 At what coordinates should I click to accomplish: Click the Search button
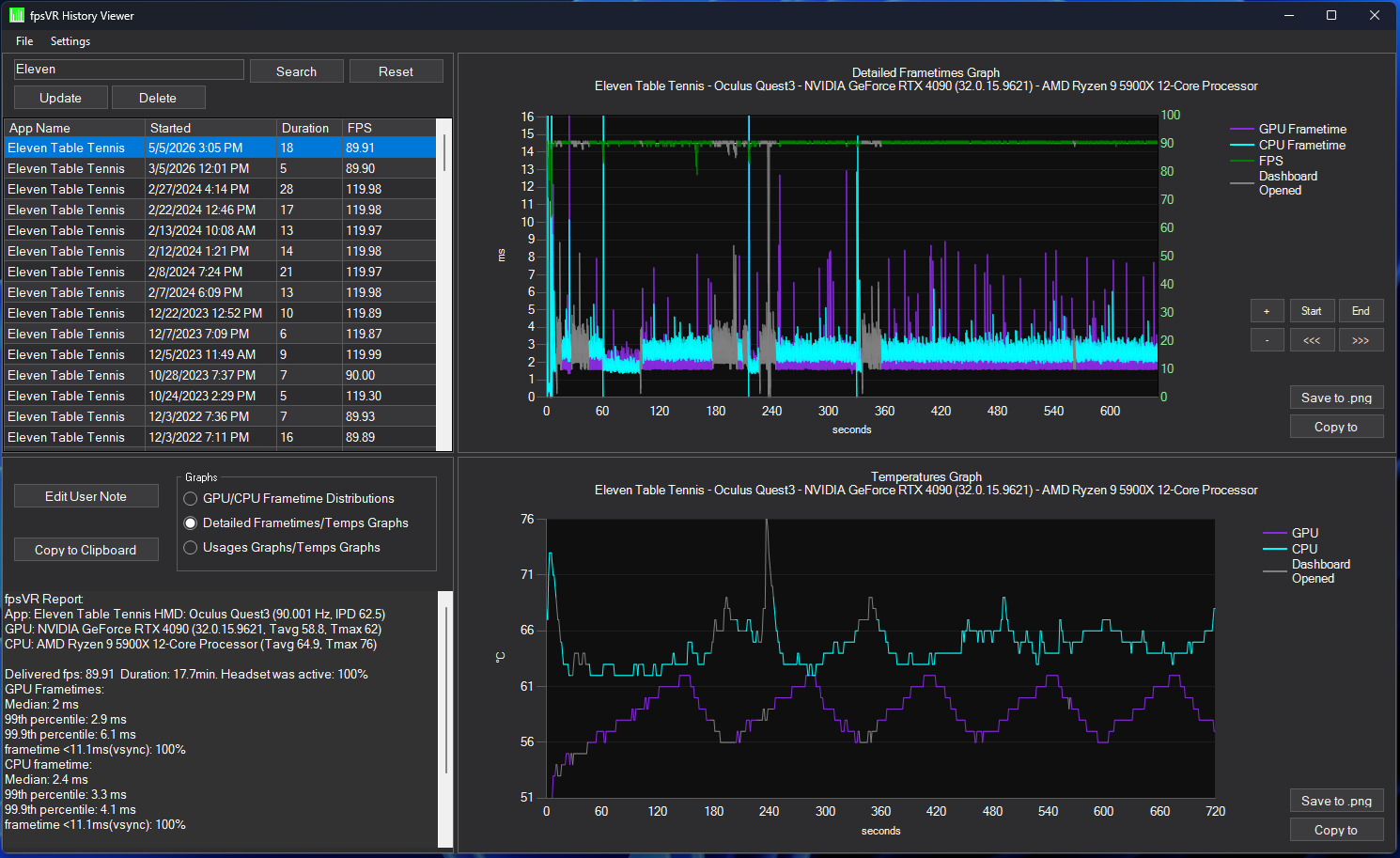(x=297, y=71)
